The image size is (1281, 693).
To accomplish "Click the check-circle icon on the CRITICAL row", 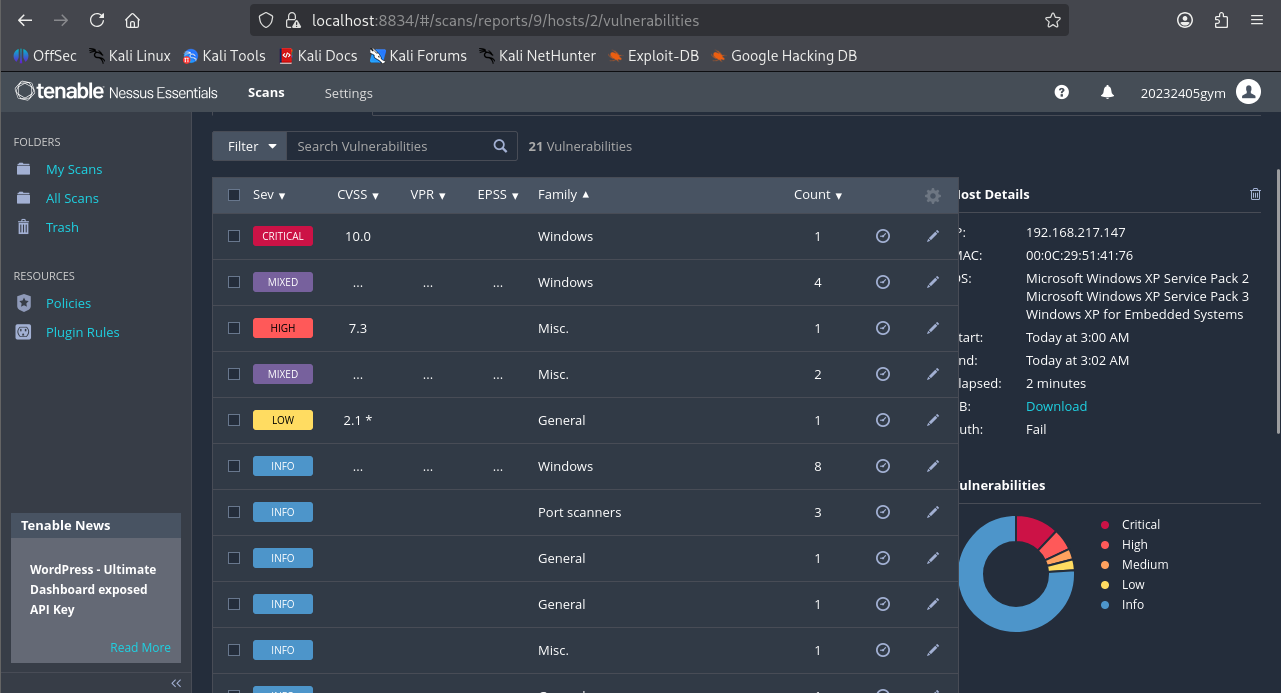I will click(883, 236).
